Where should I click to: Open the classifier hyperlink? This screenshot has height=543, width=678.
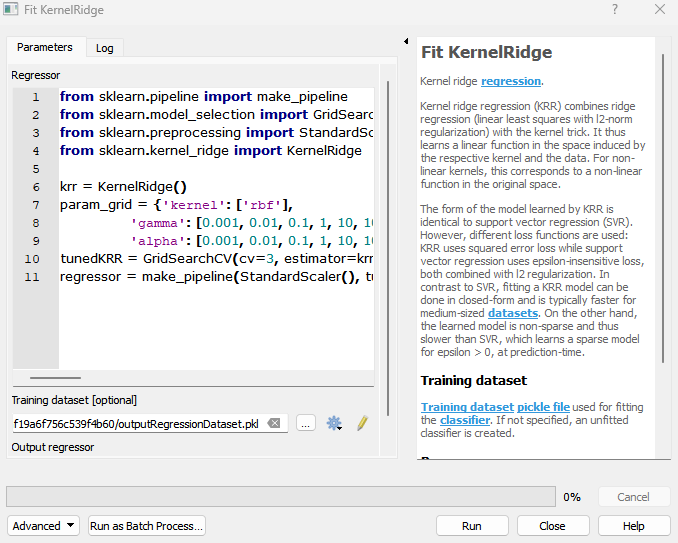pyautogui.click(x=465, y=420)
